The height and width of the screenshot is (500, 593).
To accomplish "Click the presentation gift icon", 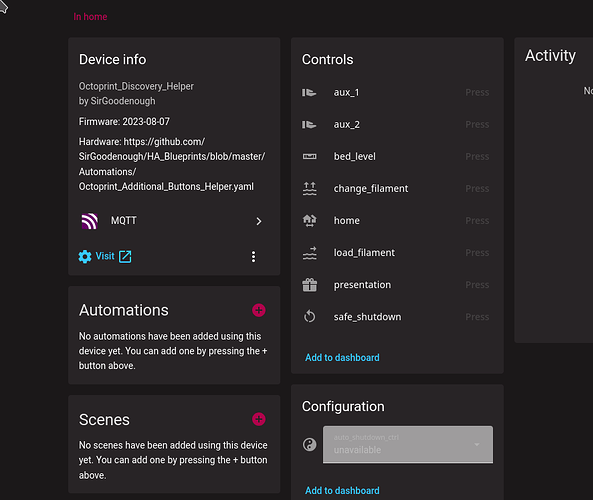I will click(x=309, y=285).
